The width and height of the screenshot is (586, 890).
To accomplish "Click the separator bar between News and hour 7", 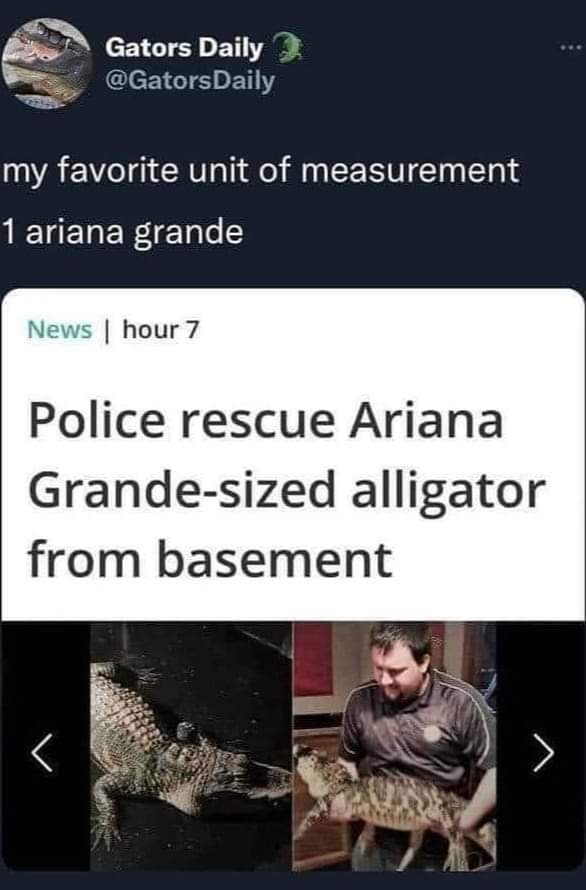I will point(107,329).
